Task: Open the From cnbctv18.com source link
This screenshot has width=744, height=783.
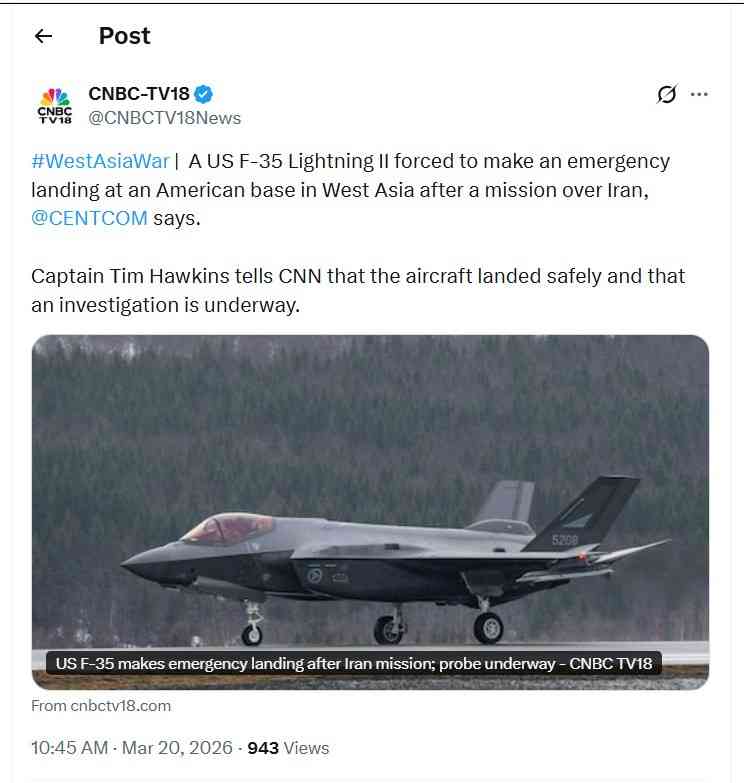Action: pos(101,706)
